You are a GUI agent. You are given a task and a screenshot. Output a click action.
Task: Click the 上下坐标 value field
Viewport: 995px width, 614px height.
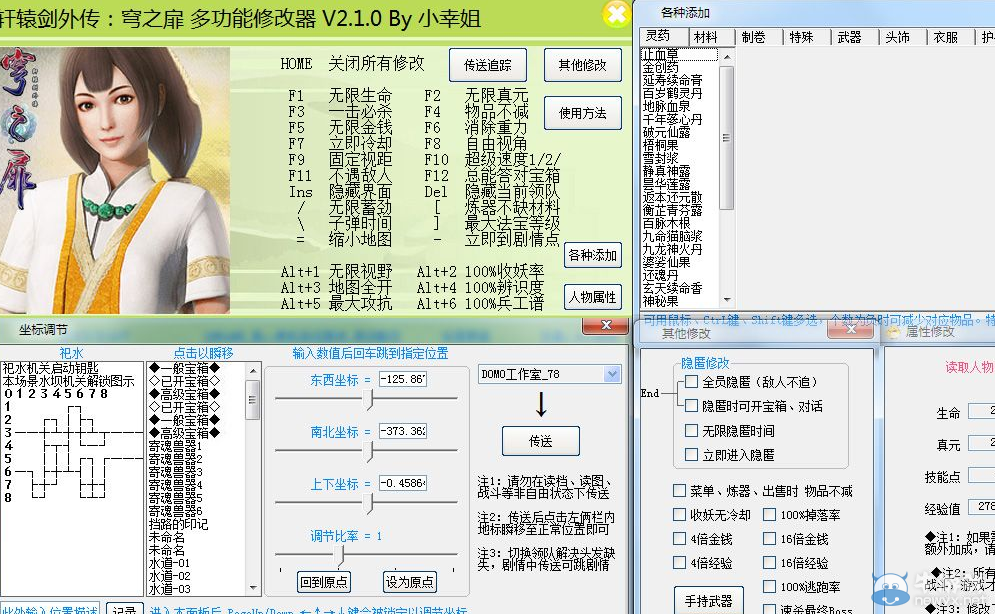click(x=402, y=483)
